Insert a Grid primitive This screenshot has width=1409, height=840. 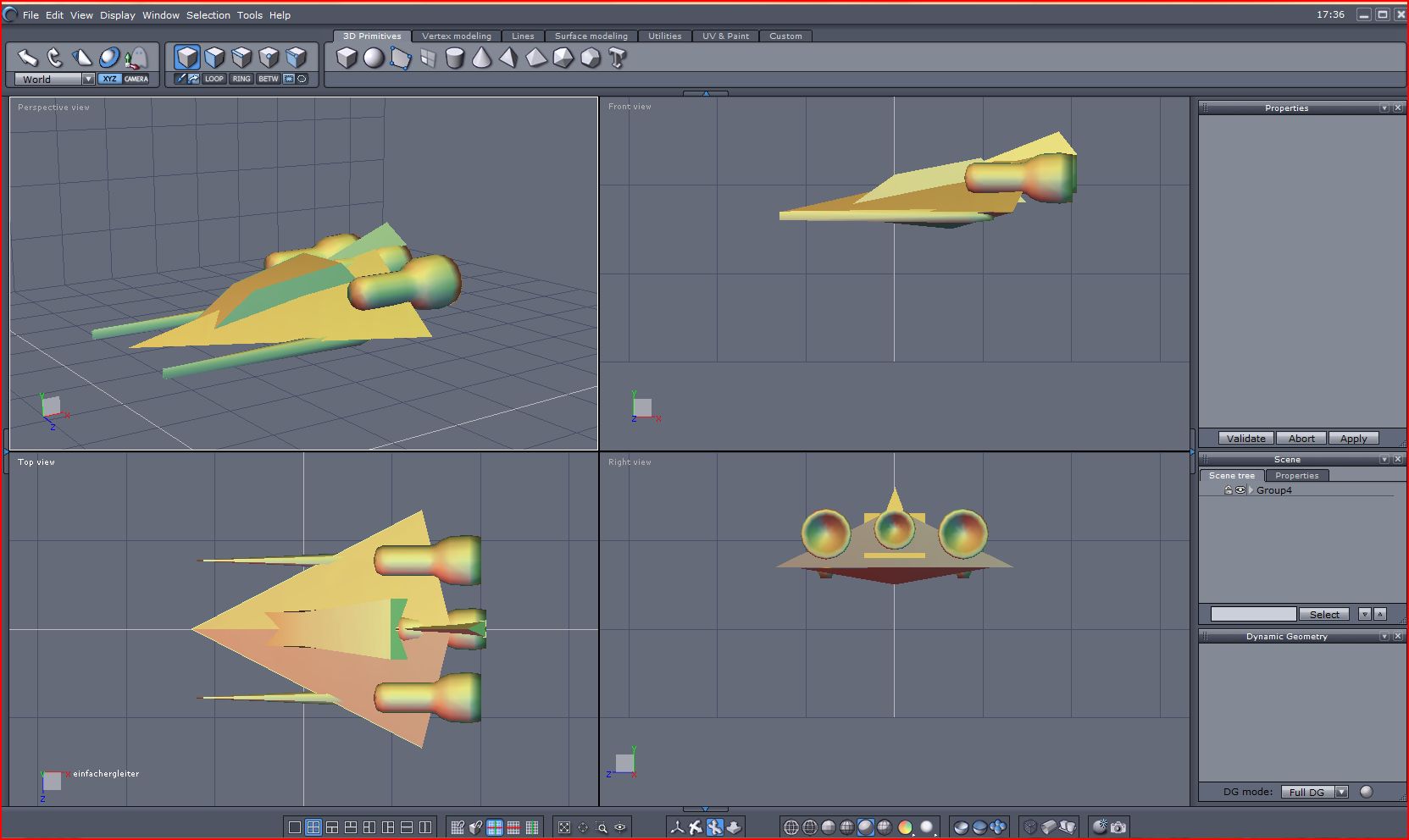click(x=428, y=58)
